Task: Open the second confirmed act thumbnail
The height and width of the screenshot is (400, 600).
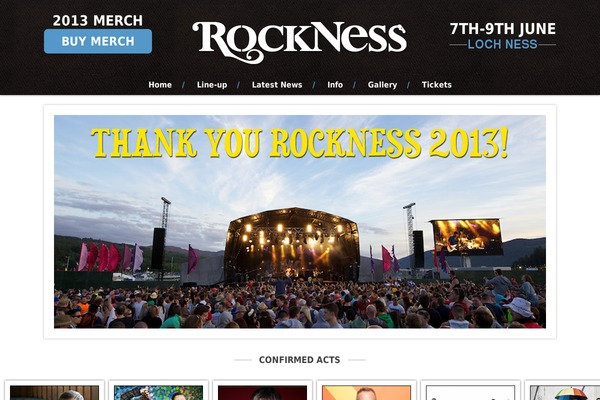Action: click(158, 391)
